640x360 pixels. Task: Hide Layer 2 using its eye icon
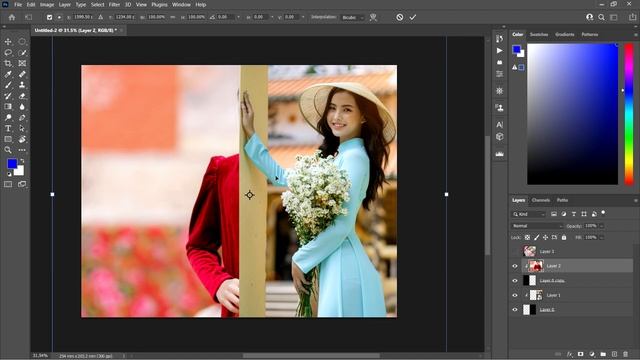pos(515,266)
